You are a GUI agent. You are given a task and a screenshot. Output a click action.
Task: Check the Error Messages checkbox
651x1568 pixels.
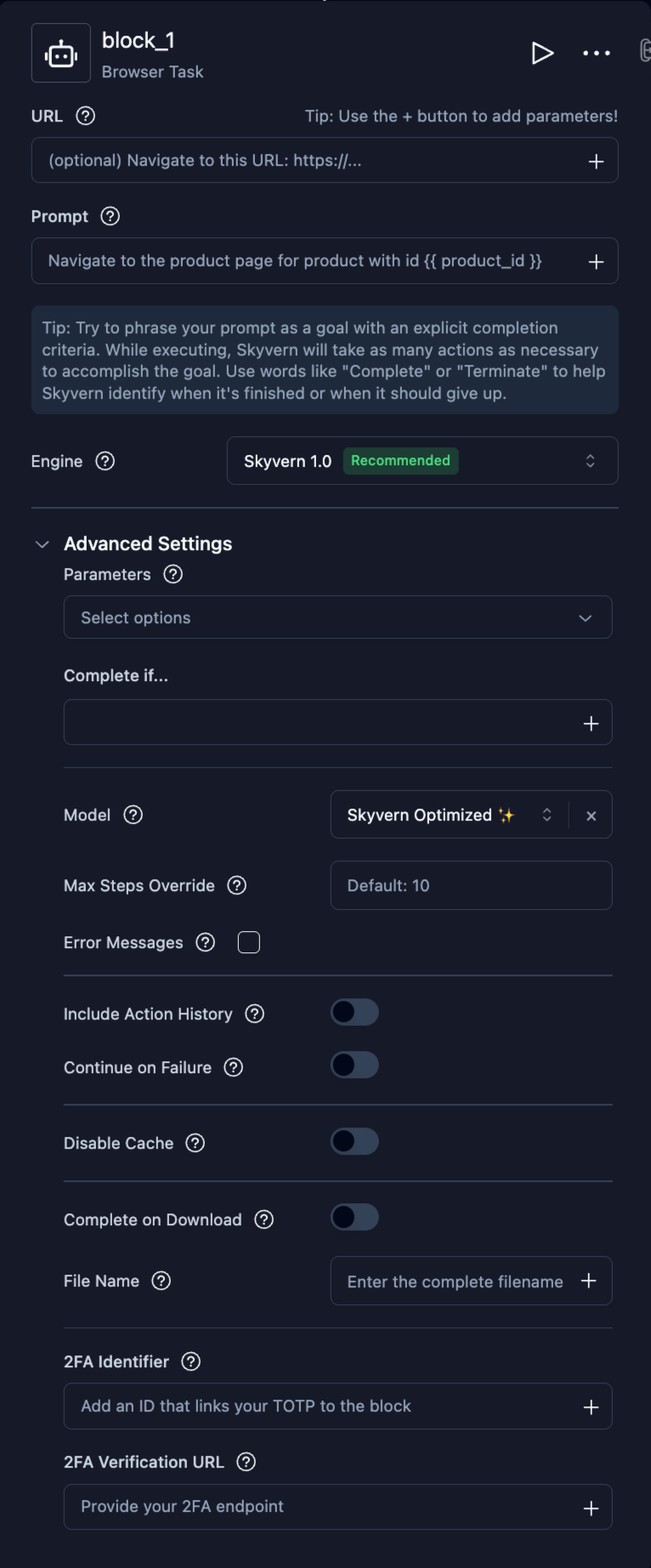coord(249,942)
